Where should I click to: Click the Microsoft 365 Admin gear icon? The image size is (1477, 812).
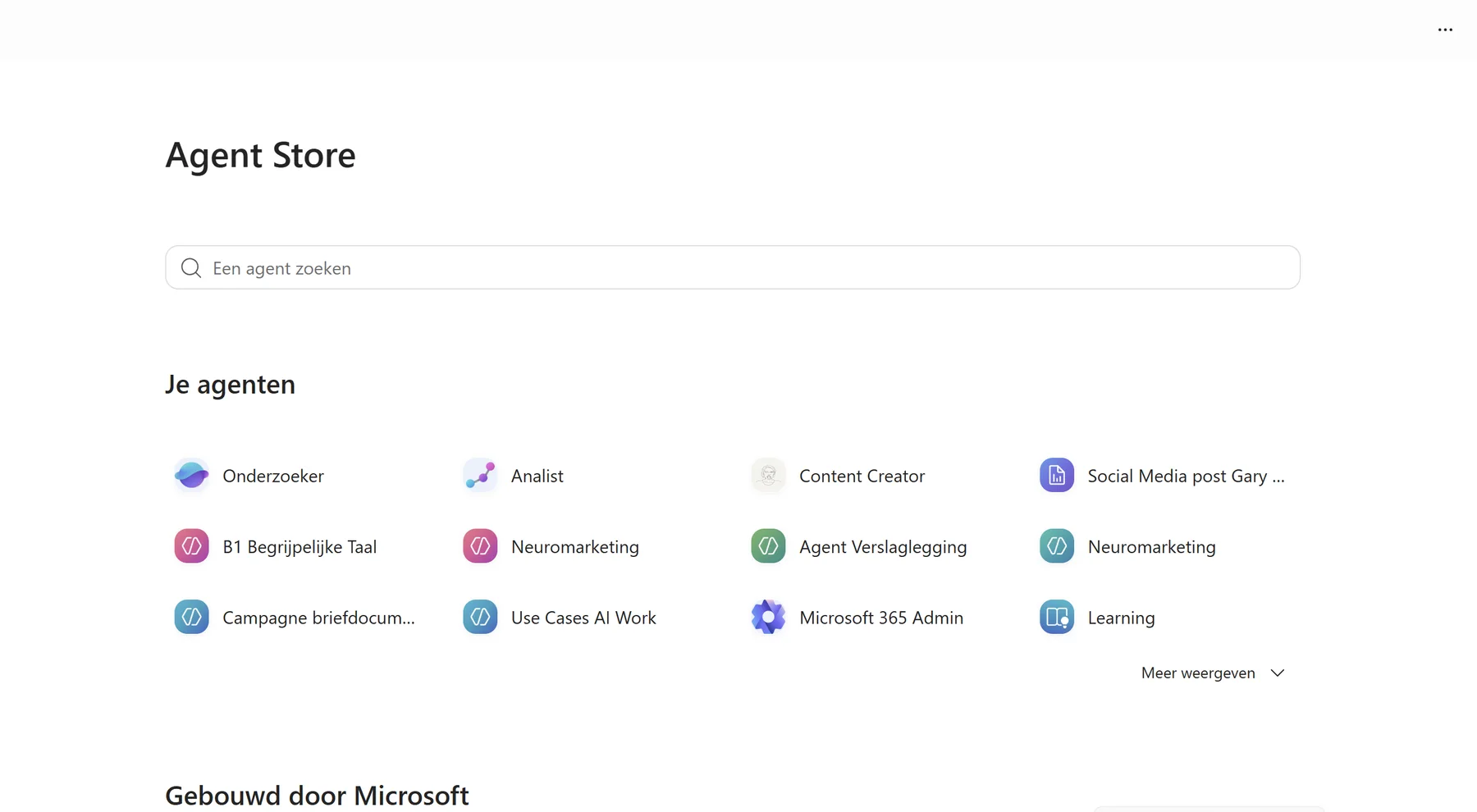point(768,618)
